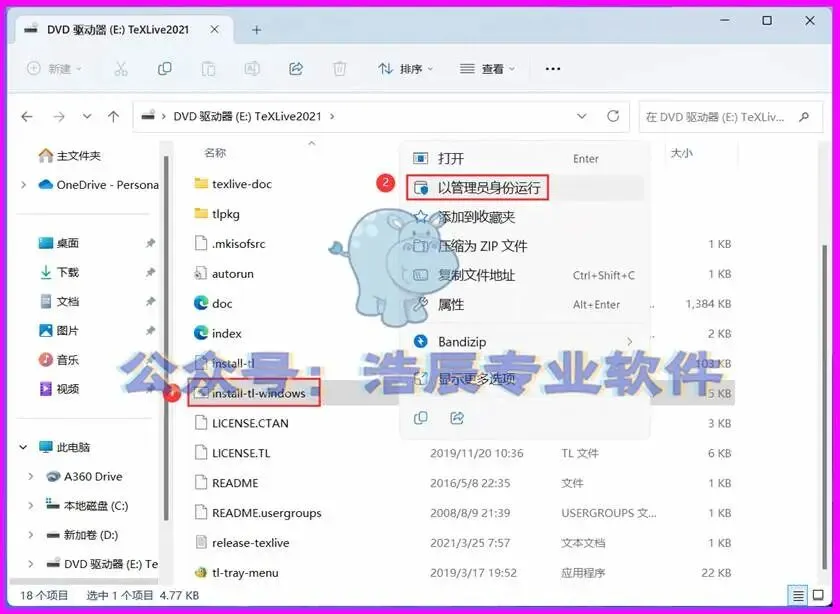840x614 pixels.
Task: Select the OneDrive - Personal sidebar item
Action: (x=99, y=185)
